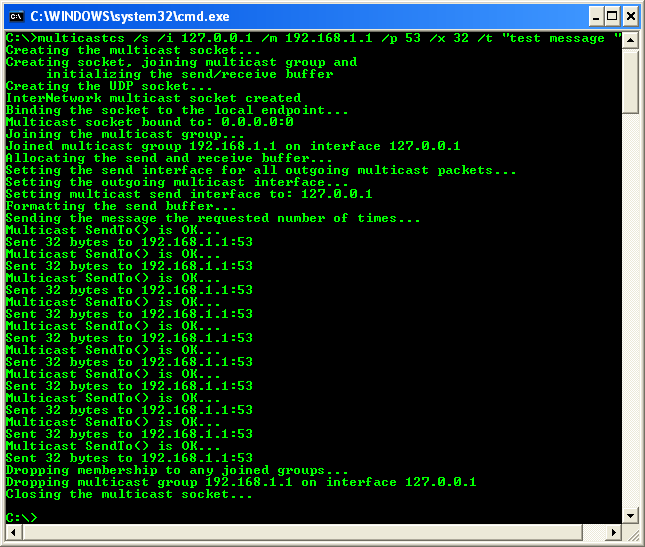Click the final C:\> prompt
This screenshot has width=645, height=547.
click(21, 518)
